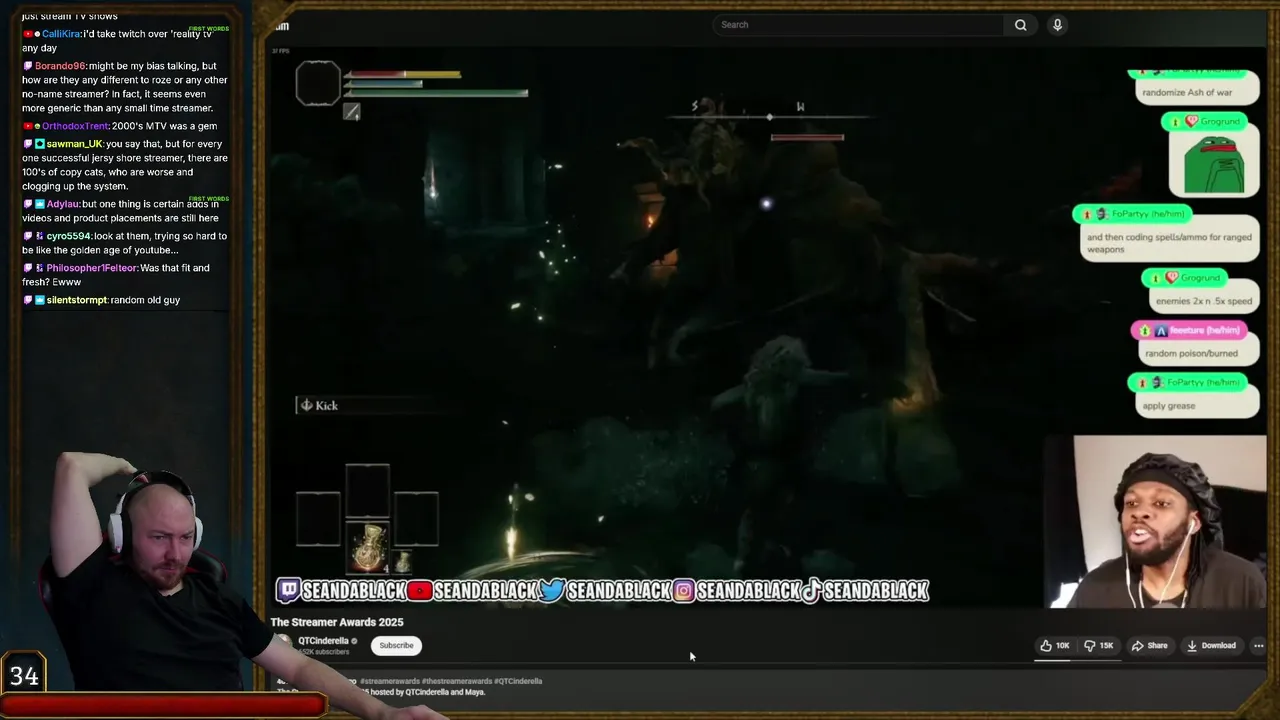Click the 'apply grease' chat bubble
Image resolution: width=1280 pixels, height=720 pixels.
(x=1198, y=404)
